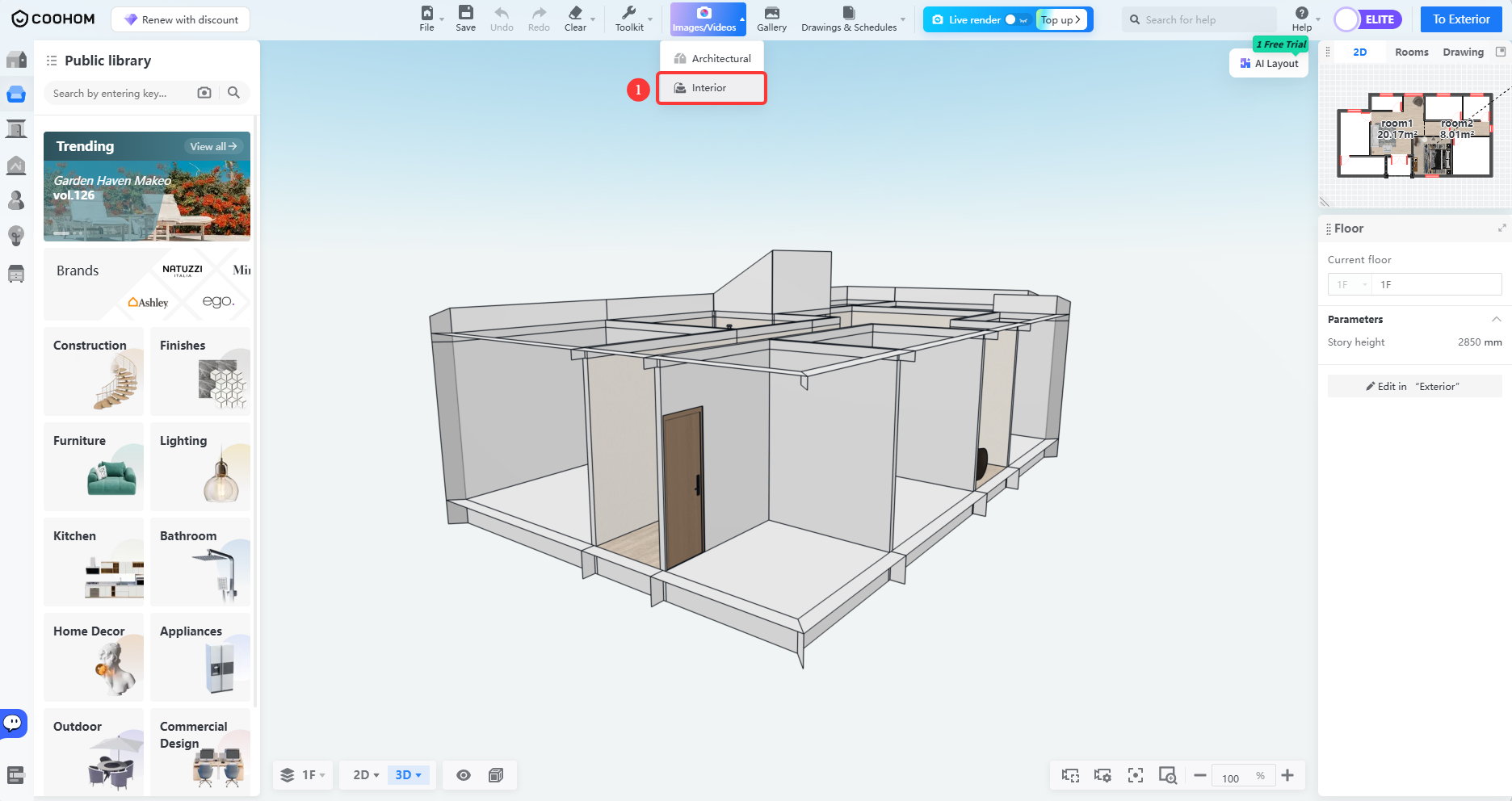
Task: Open the bottom-left sidebar panel icon
Action: (x=15, y=775)
